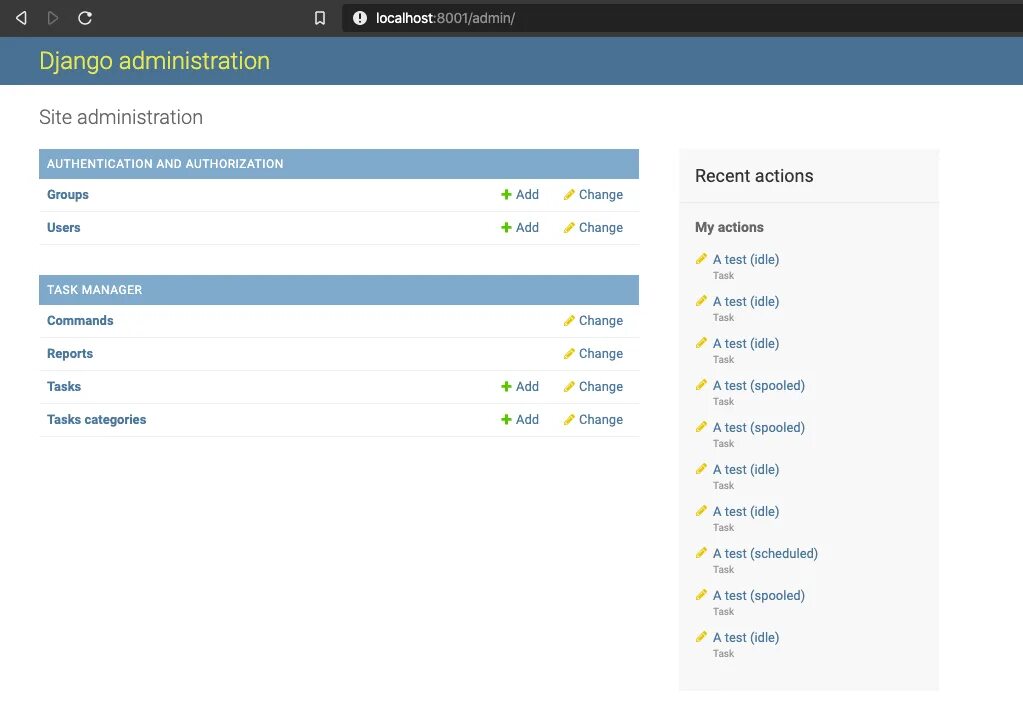Open the Authentication and Authorization section
This screenshot has width=1023, height=704.
pos(165,164)
